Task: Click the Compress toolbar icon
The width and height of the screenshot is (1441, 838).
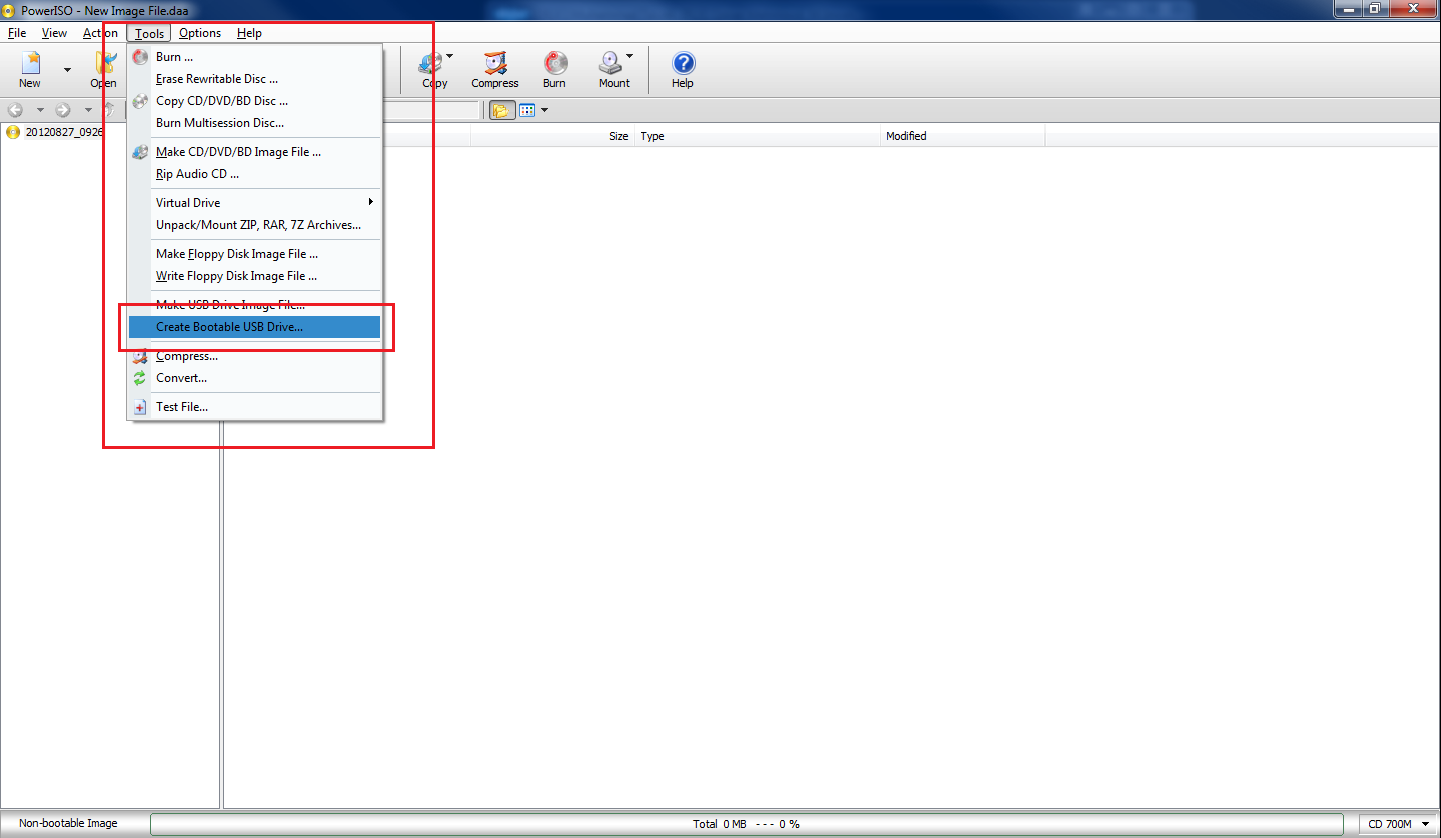Action: [x=494, y=69]
